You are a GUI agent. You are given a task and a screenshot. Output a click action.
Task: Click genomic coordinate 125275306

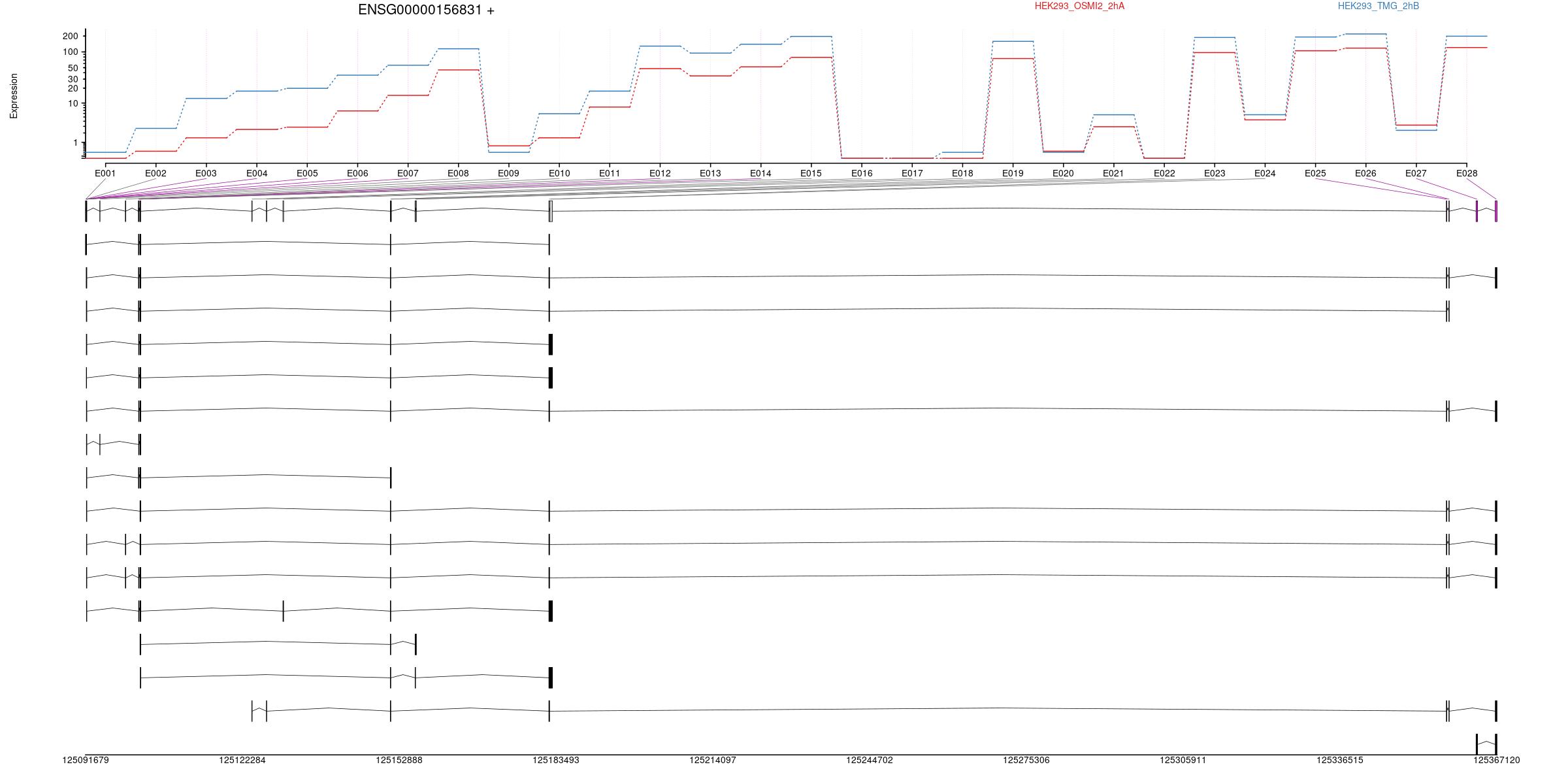coord(1026,760)
